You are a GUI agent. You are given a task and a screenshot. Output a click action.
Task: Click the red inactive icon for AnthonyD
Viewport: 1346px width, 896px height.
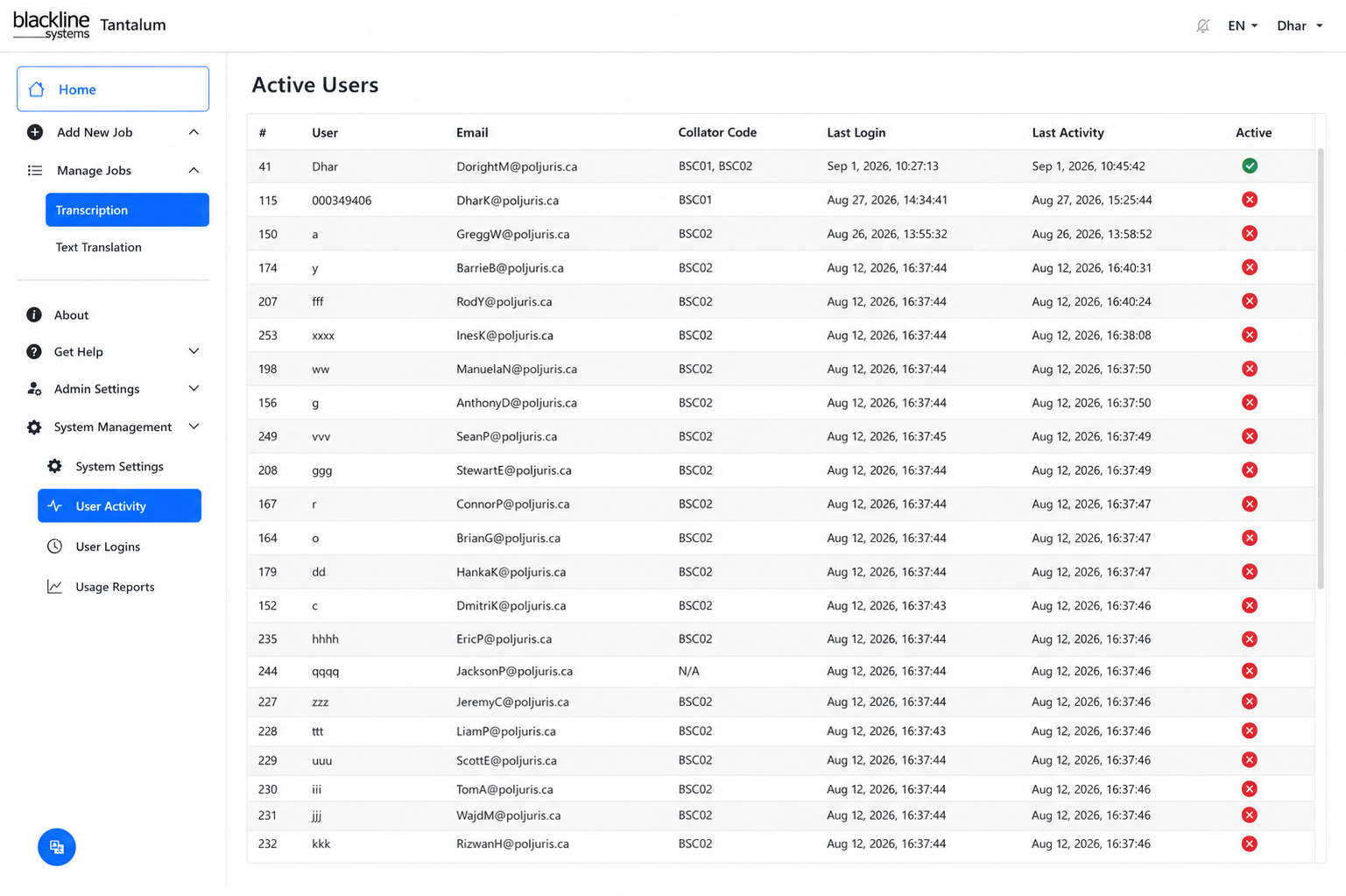tap(1250, 403)
